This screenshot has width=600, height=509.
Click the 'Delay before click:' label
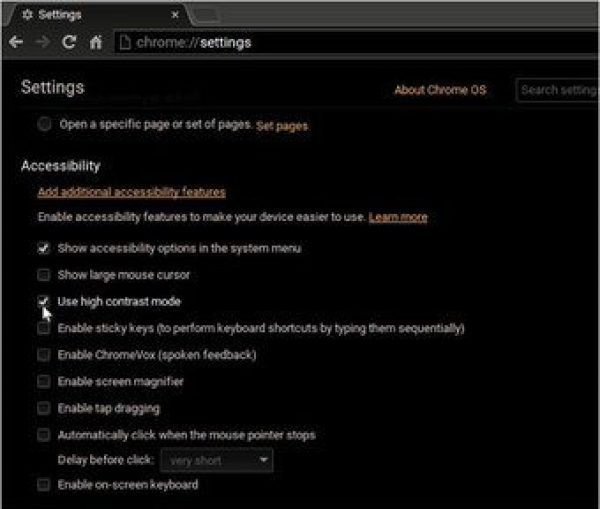coord(106,460)
